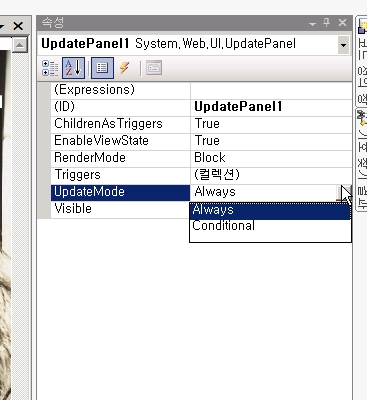The image size is (367, 400).
Task: Click the UpdatePanel1 ID value field
Action: tap(271, 107)
